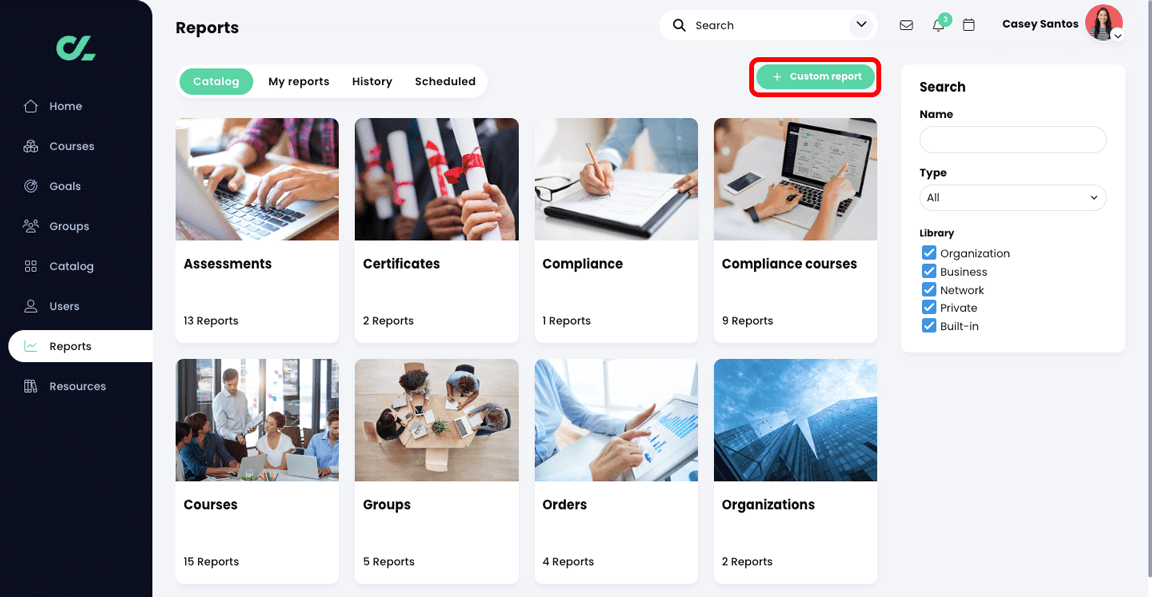Click the Name search input field
Screen dimensions: 1152x597
point(1012,140)
